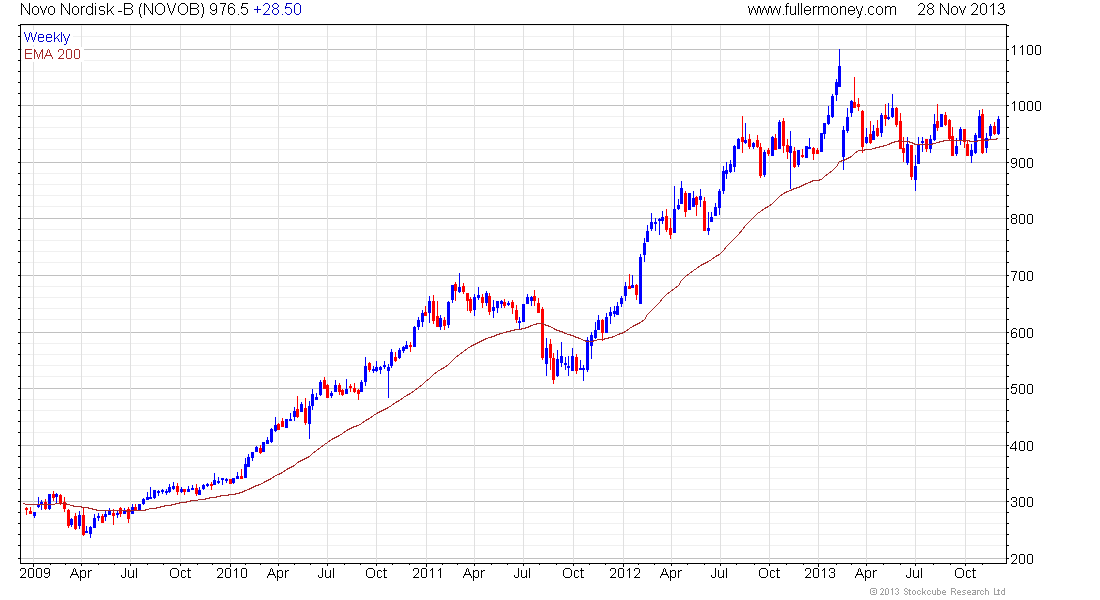Click the 'Oct' label just before 2013

click(769, 573)
